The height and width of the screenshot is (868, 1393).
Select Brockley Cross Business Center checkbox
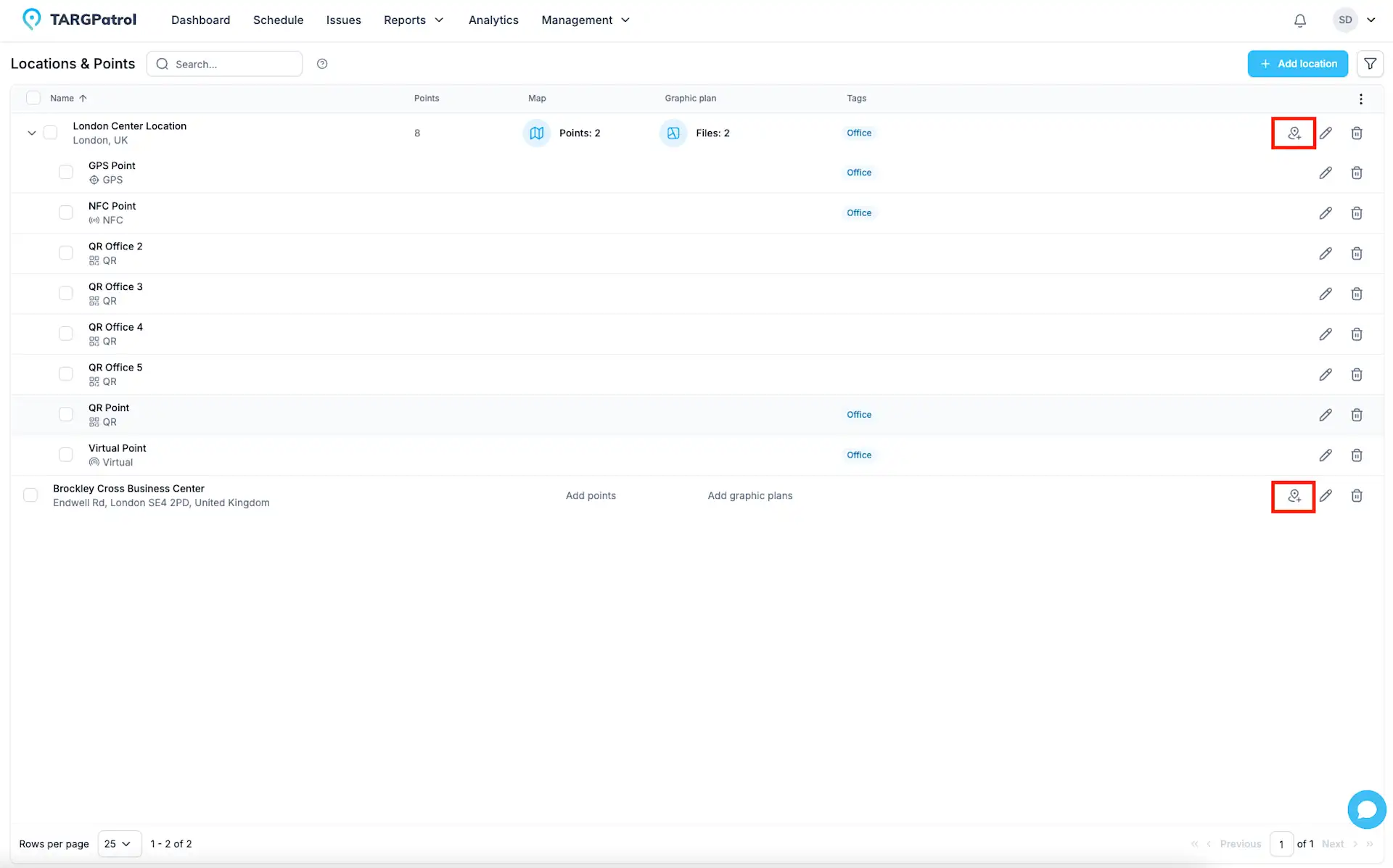pyautogui.click(x=30, y=495)
